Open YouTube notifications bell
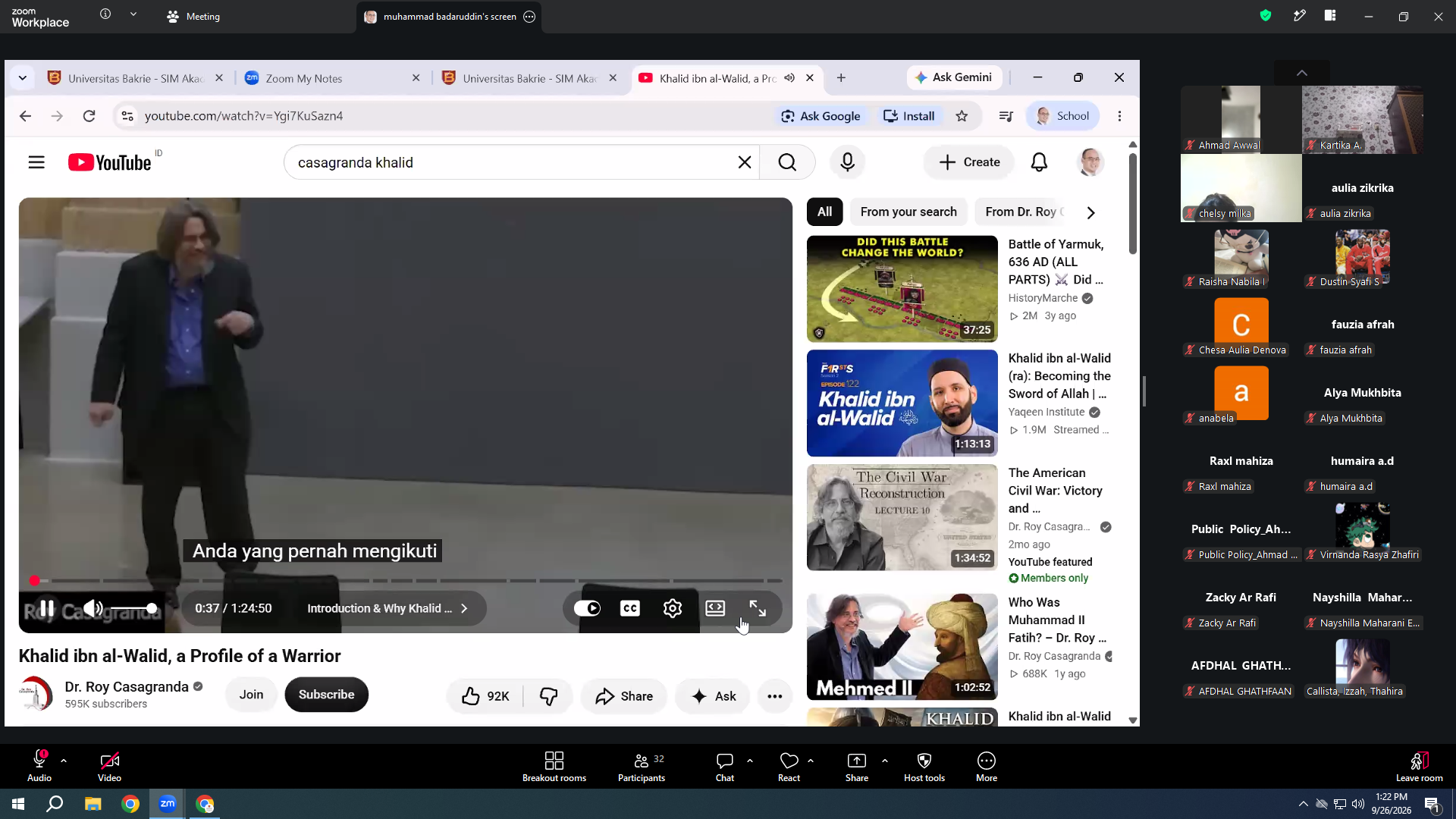This screenshot has height=819, width=1456. coord(1039,162)
